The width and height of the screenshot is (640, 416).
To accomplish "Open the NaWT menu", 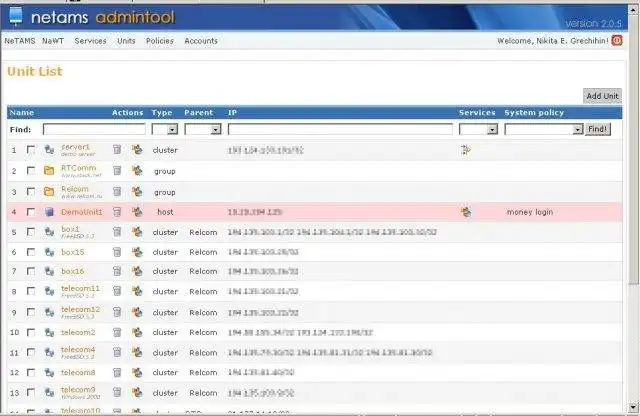I will point(53,41).
